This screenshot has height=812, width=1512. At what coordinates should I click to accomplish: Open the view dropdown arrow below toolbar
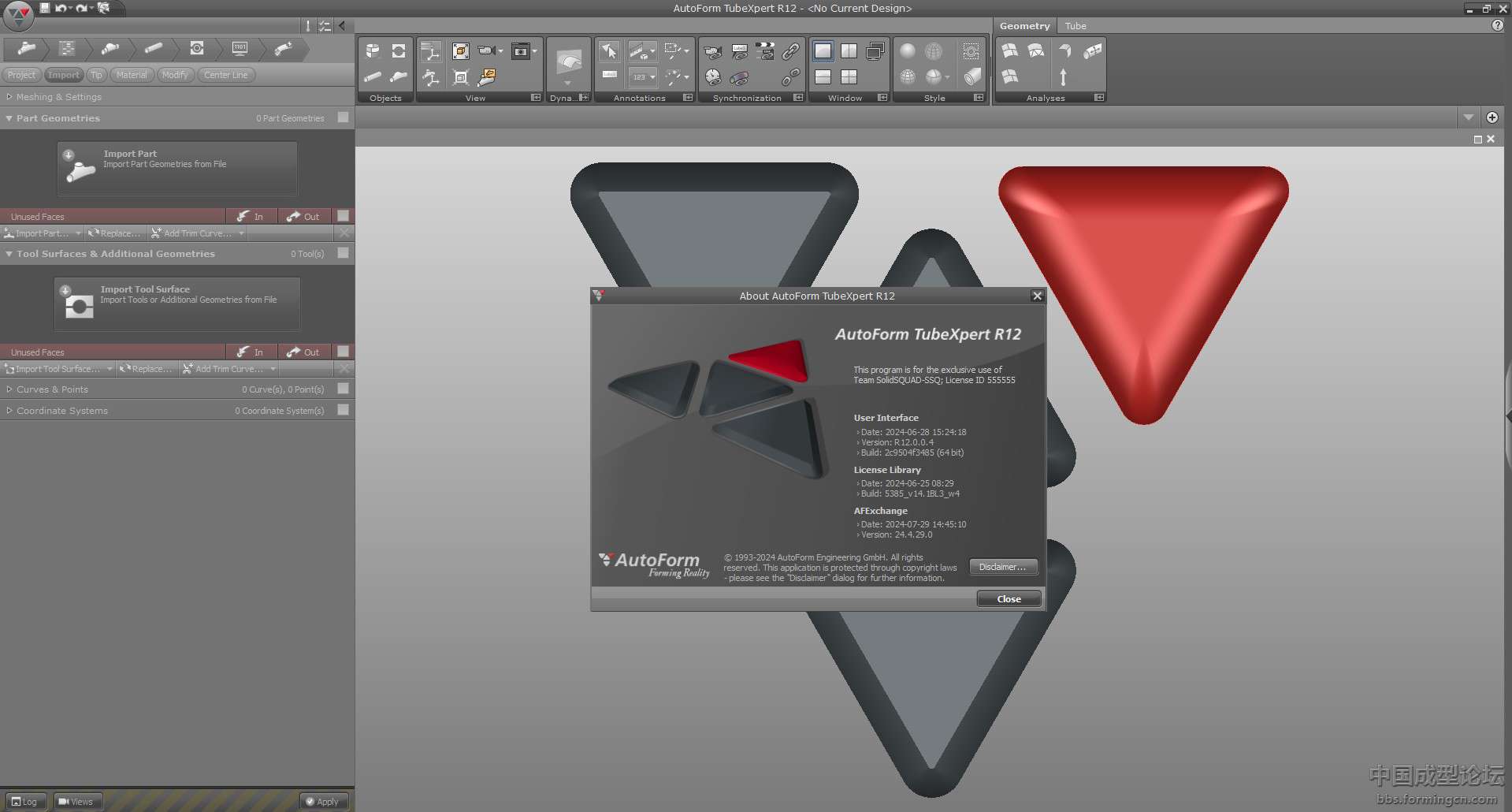(x=1468, y=117)
